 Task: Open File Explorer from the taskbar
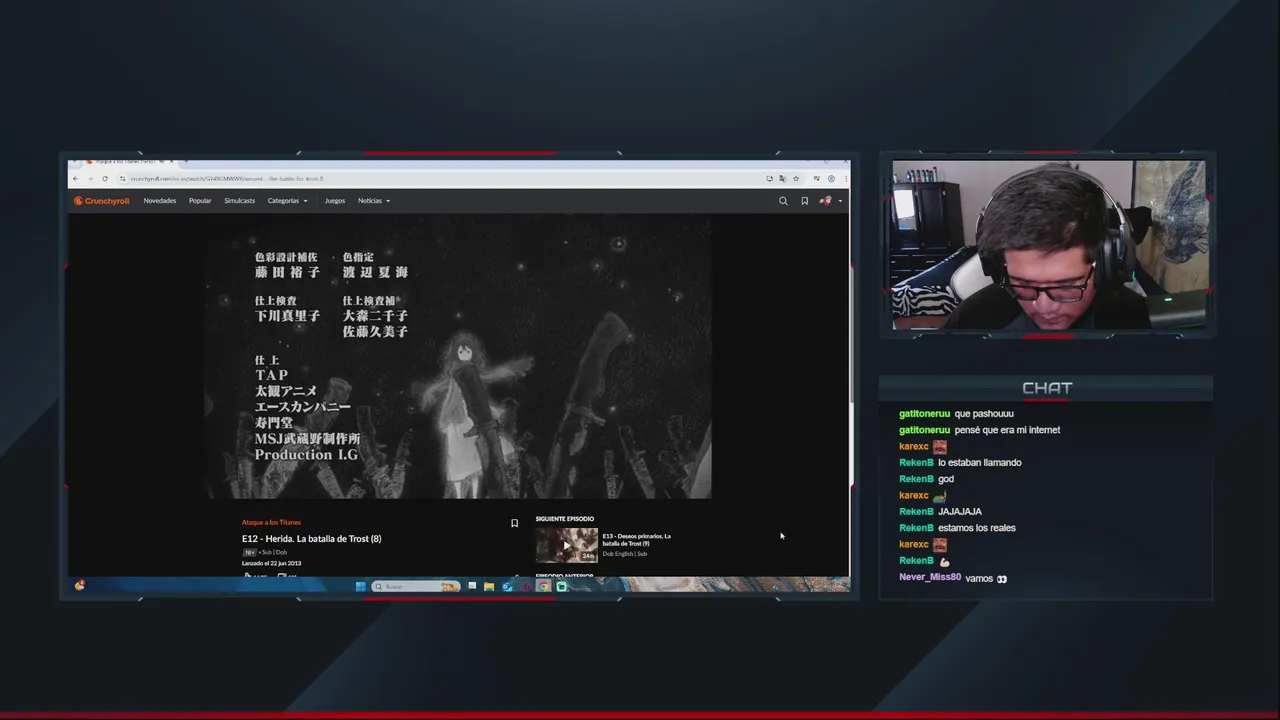tap(489, 586)
